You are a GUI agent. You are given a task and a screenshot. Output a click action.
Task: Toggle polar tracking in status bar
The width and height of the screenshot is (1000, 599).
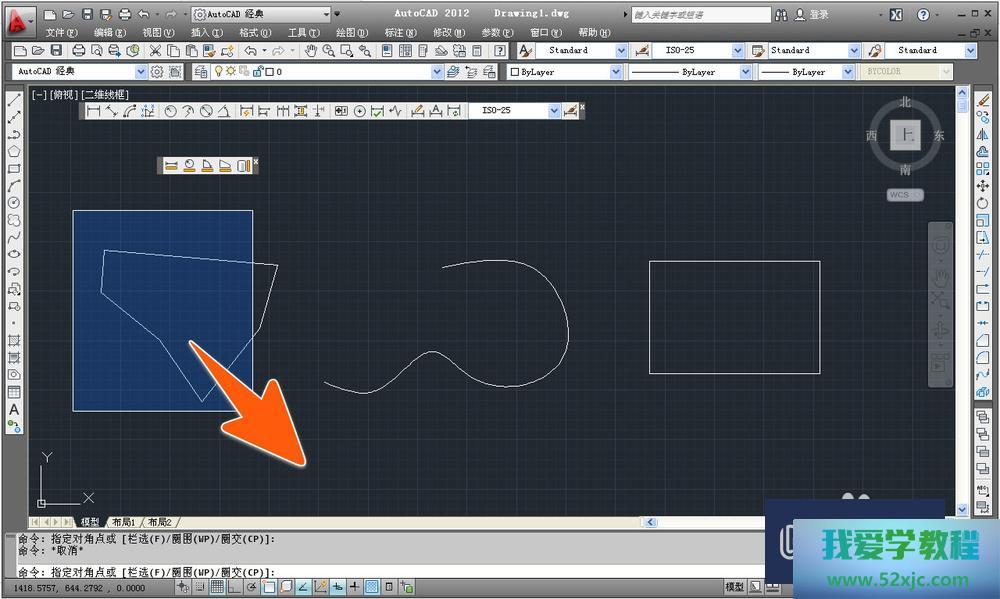(251, 587)
